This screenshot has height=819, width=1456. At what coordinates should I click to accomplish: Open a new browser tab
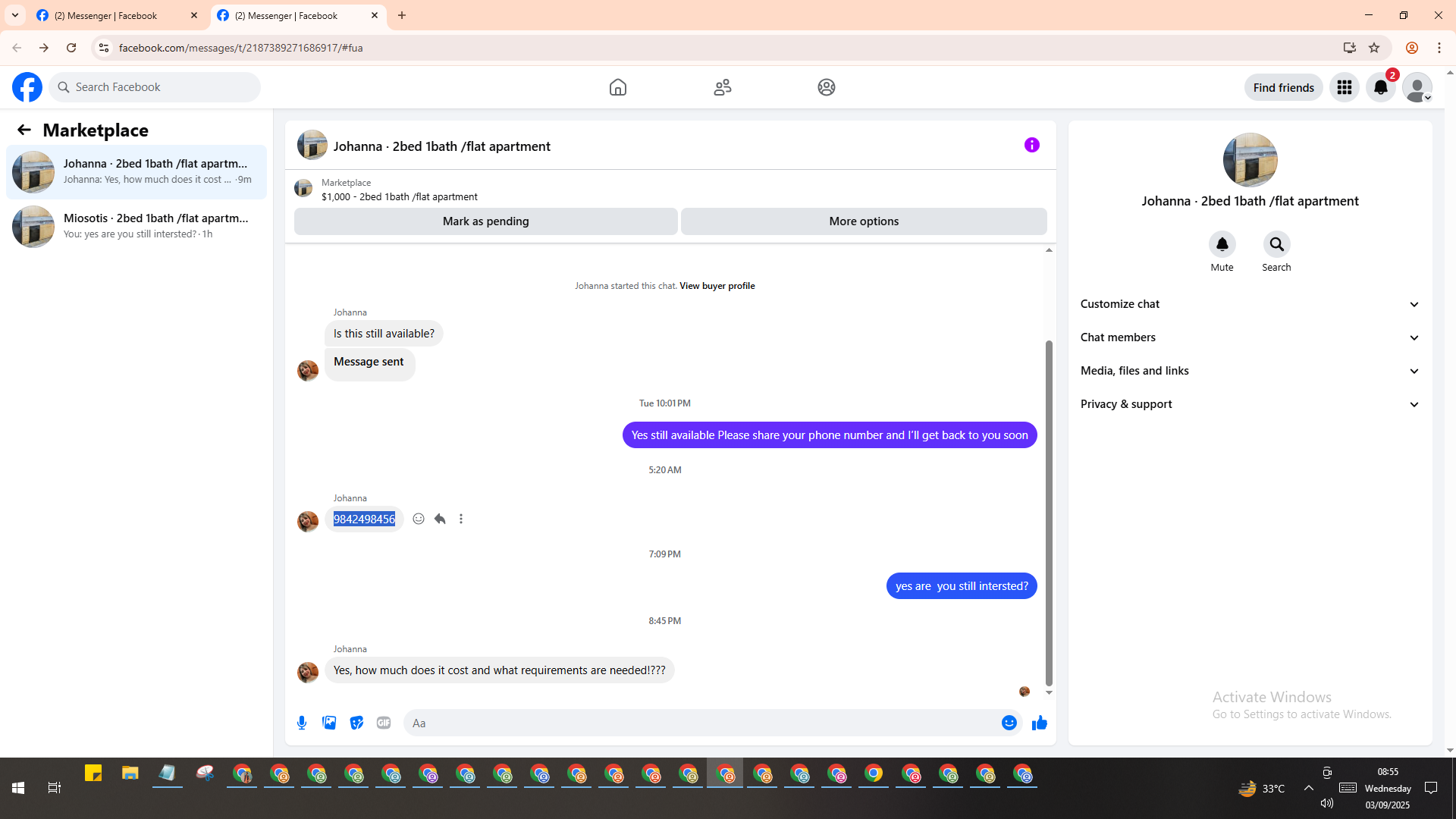pos(402,15)
